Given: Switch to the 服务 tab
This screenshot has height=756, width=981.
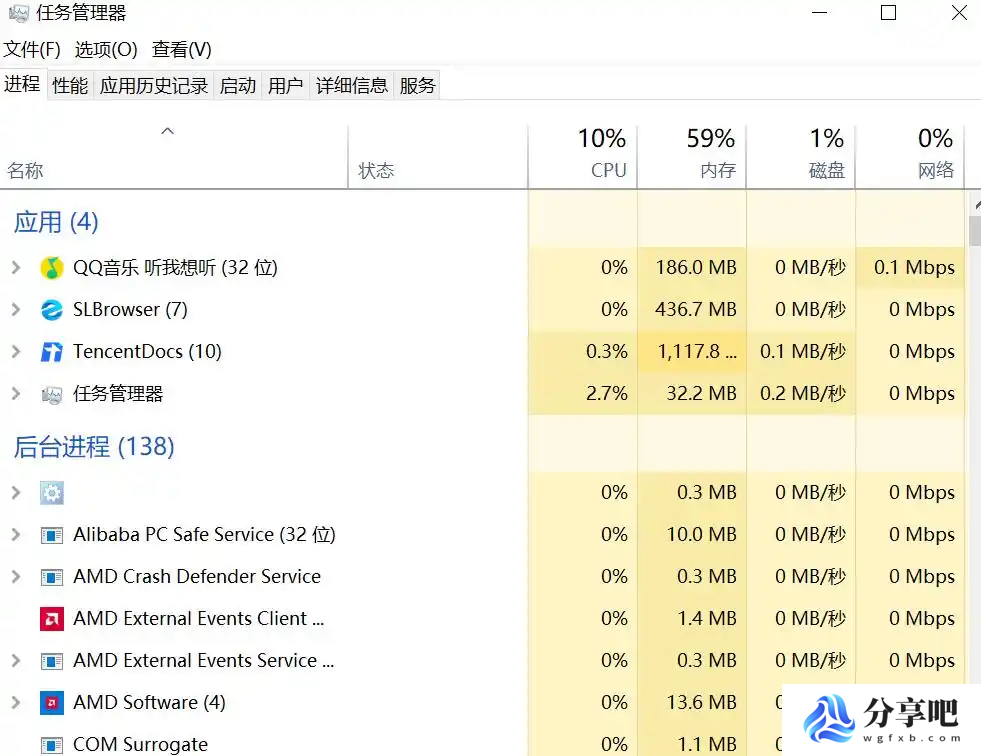Looking at the screenshot, I should point(417,85).
